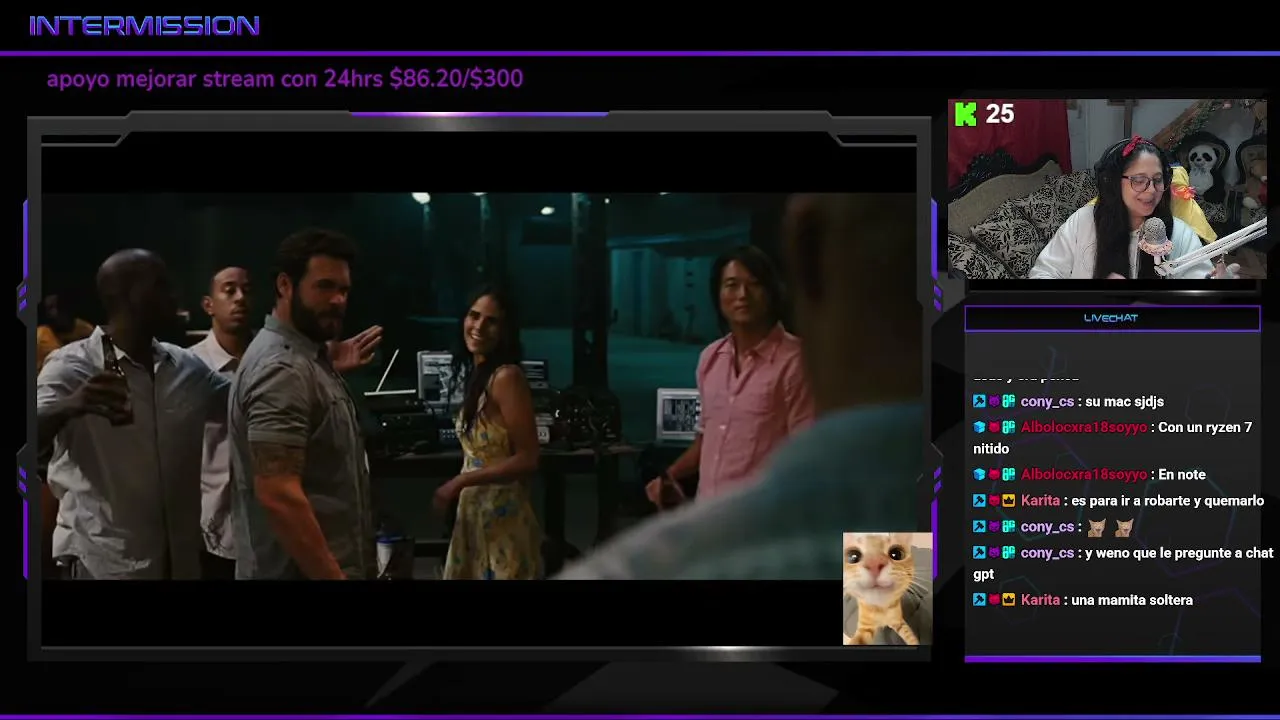This screenshot has height=720, width=1280.
Task: Click gavel badge on "una mamita soltera" message
Action: pos(979,600)
